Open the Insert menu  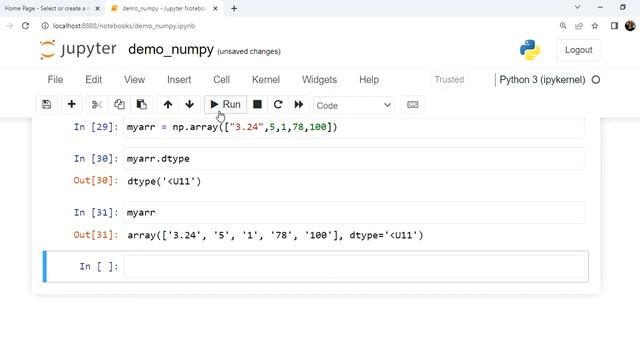179,80
